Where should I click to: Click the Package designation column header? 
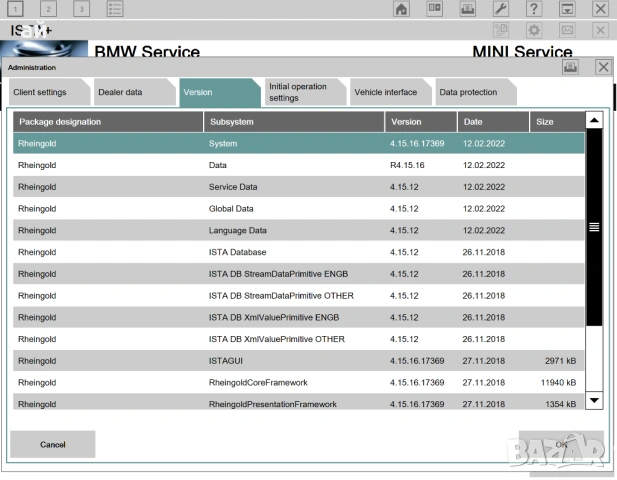(108, 122)
